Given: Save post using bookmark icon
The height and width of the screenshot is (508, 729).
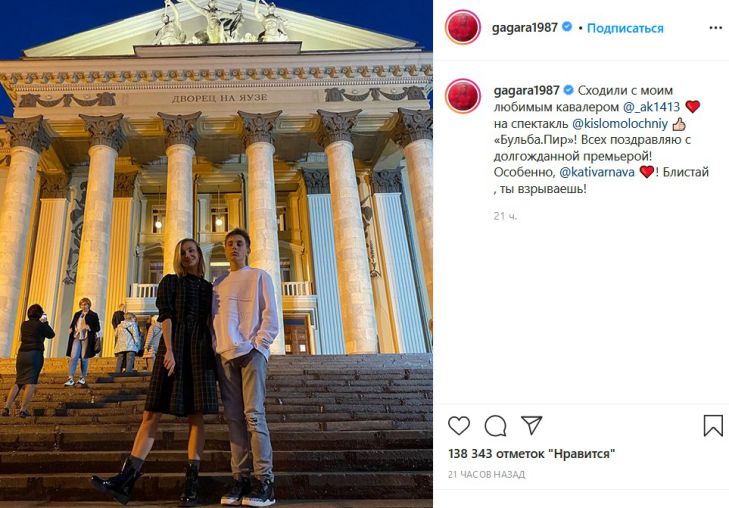Looking at the screenshot, I should coord(713,425).
